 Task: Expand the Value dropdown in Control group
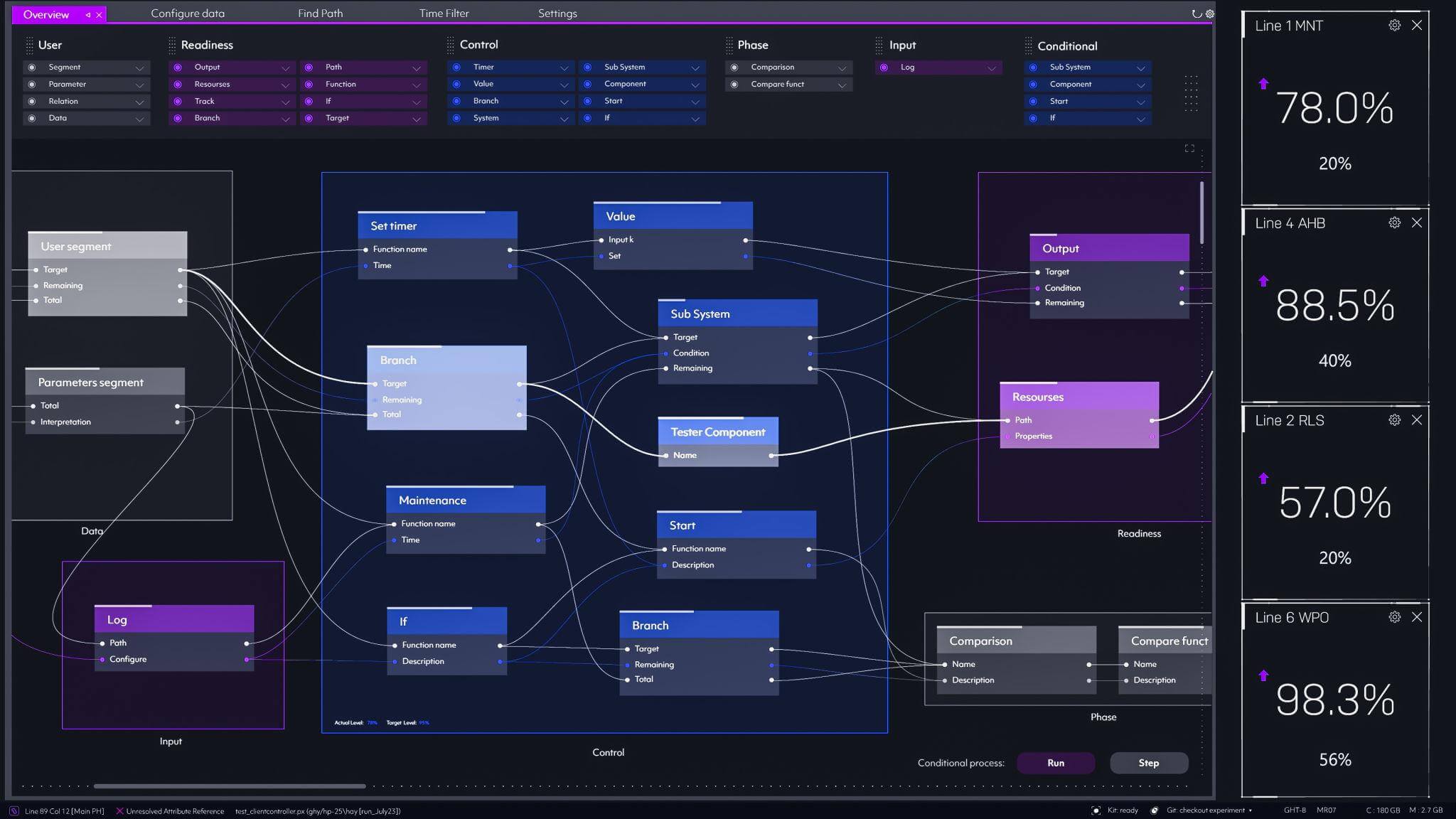pyautogui.click(x=564, y=85)
